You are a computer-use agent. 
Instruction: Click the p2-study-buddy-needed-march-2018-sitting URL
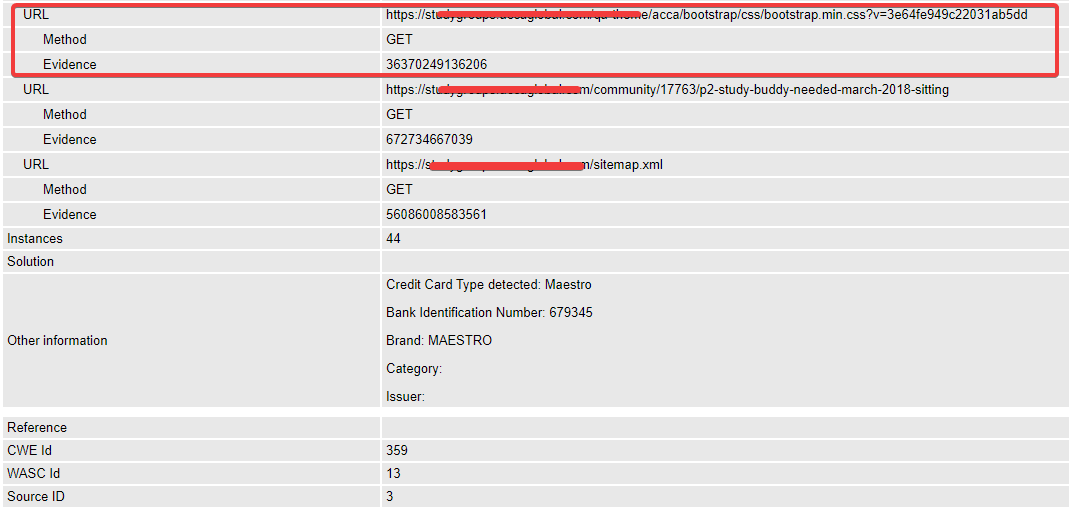point(667,89)
